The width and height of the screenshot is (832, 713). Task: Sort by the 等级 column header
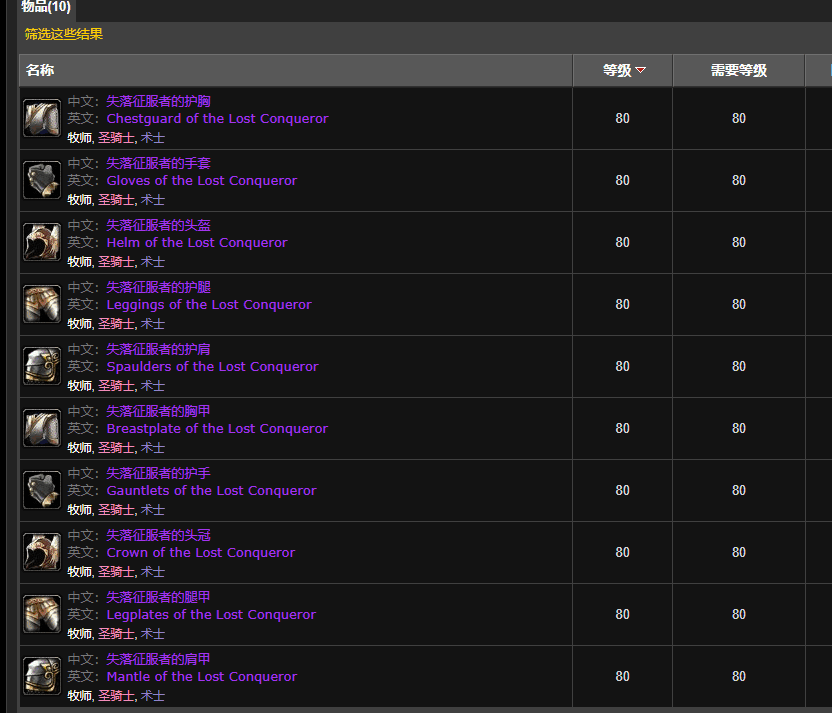[623, 70]
